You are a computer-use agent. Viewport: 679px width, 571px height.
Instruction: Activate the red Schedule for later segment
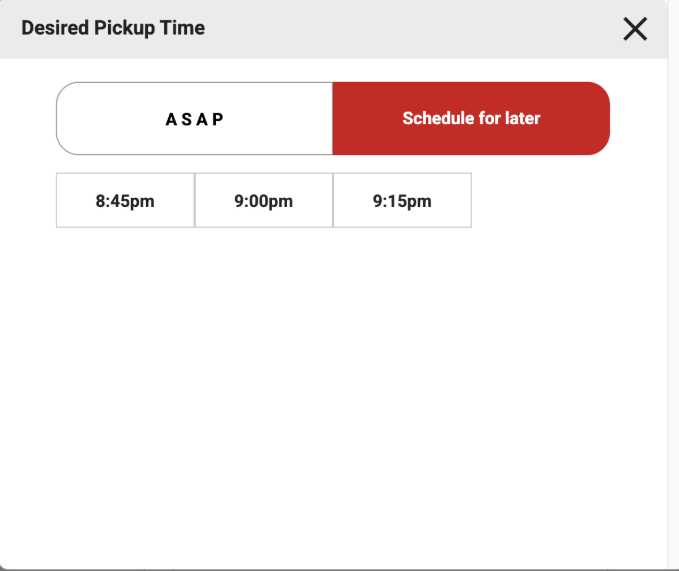coord(471,118)
